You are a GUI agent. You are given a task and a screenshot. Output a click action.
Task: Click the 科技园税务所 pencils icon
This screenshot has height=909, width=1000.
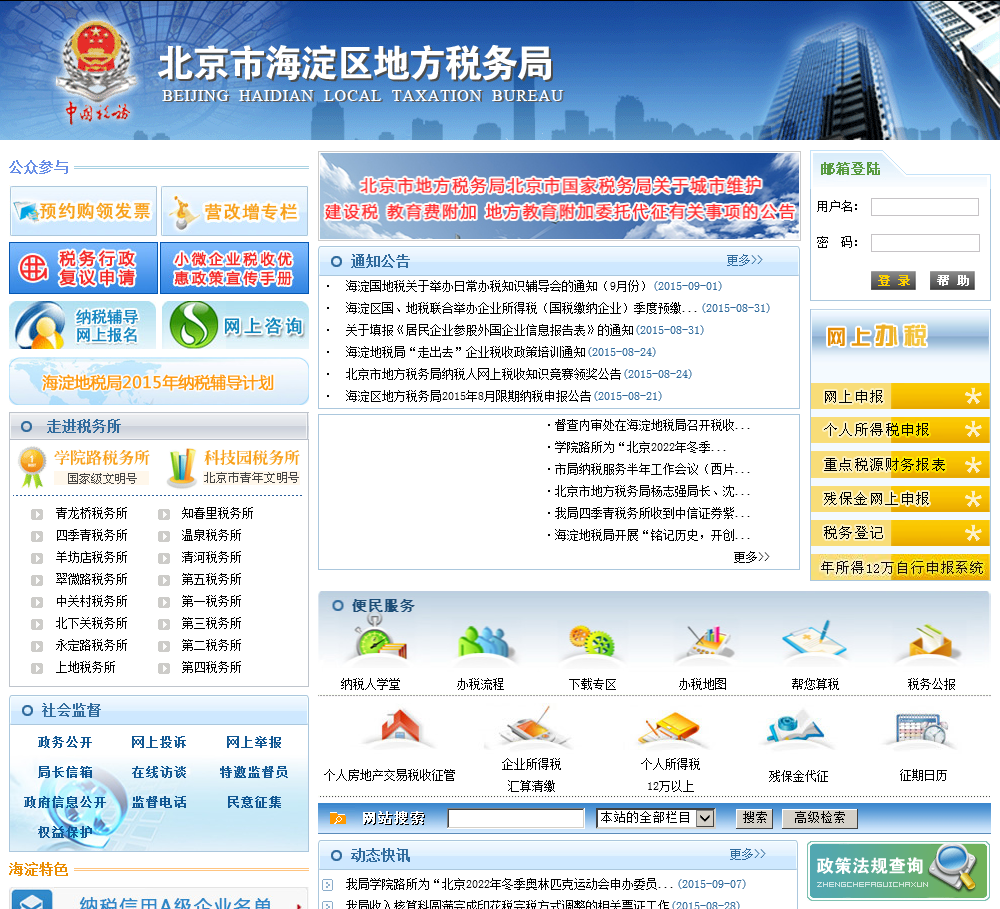point(181,467)
